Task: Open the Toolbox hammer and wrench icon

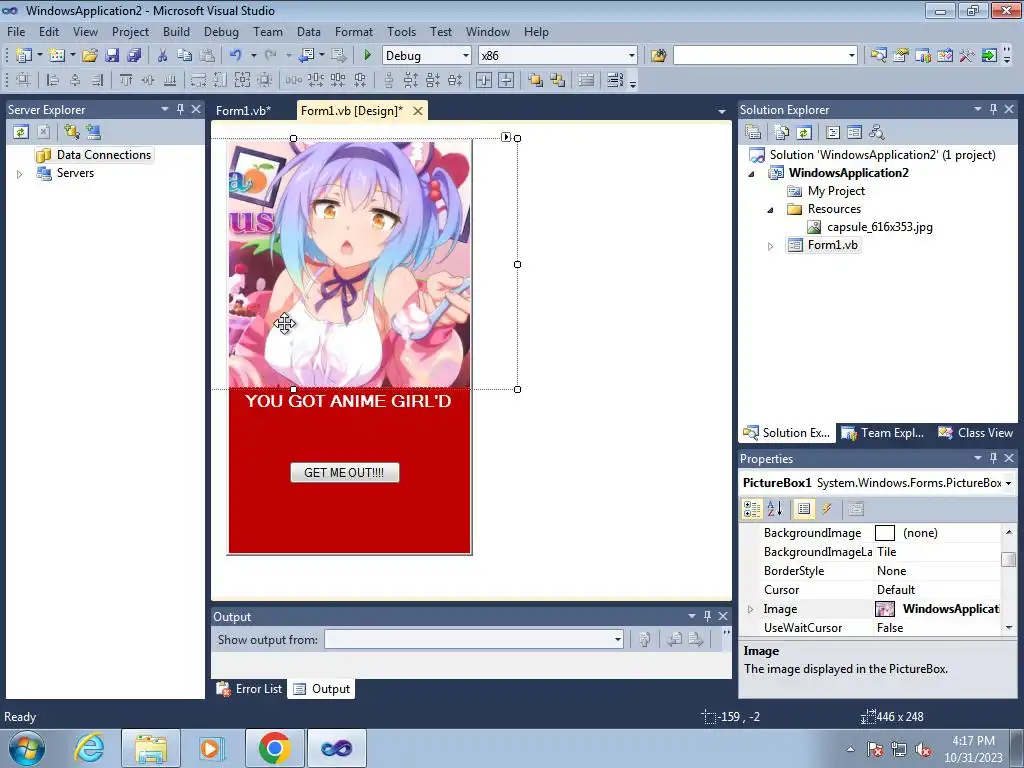Action: pyautogui.click(x=967, y=56)
